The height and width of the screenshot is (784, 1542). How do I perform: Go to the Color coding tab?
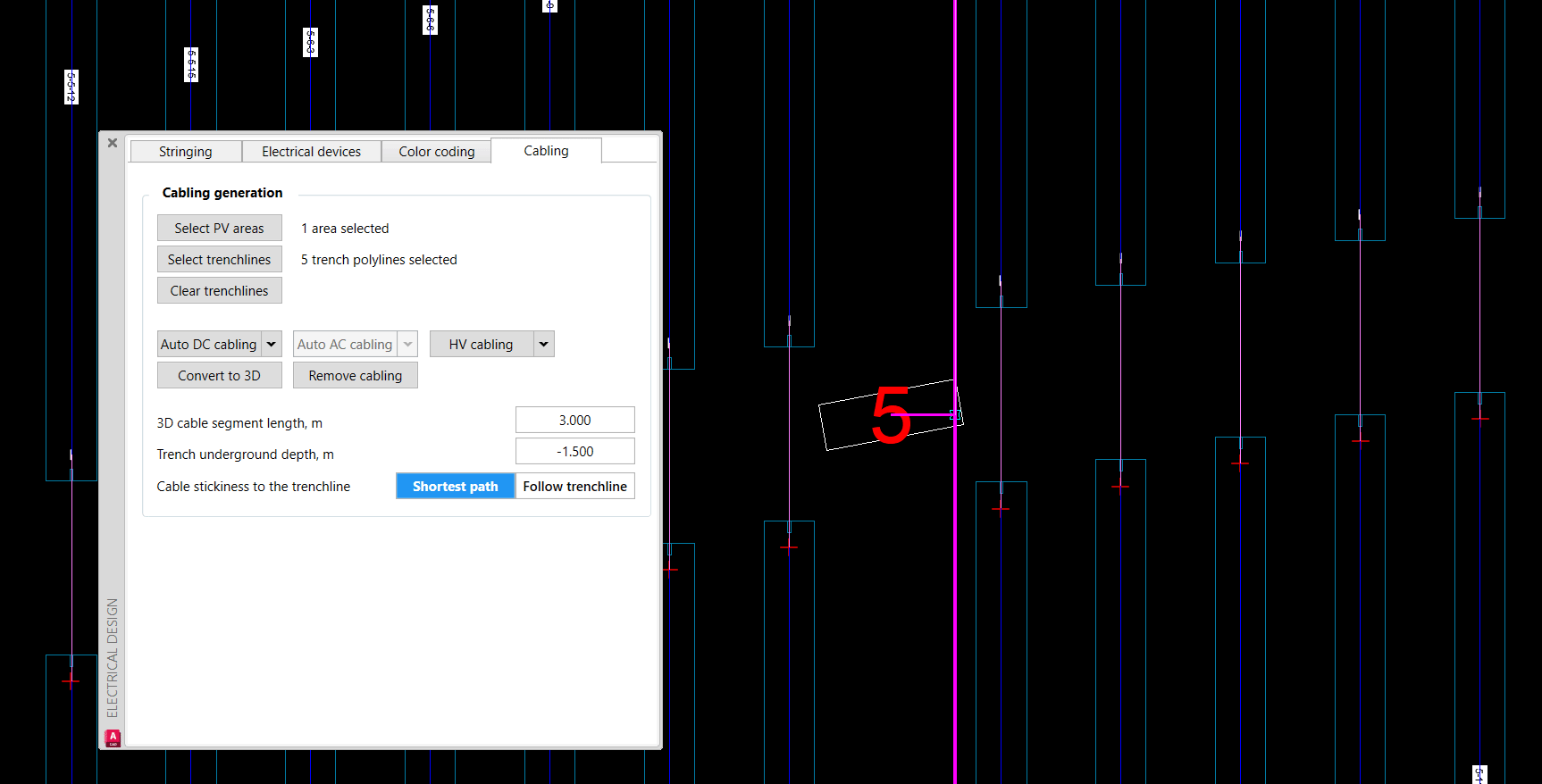[436, 152]
